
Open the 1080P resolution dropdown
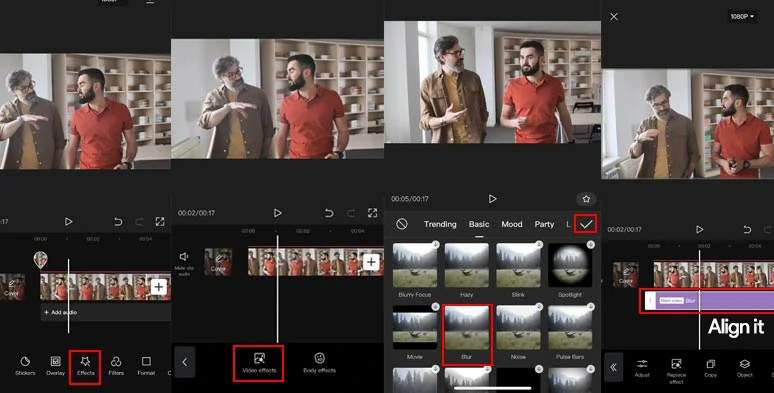(x=742, y=17)
